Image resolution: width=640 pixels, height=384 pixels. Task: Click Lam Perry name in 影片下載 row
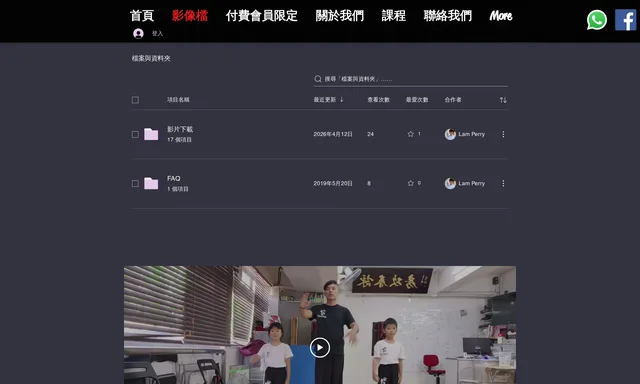click(471, 134)
